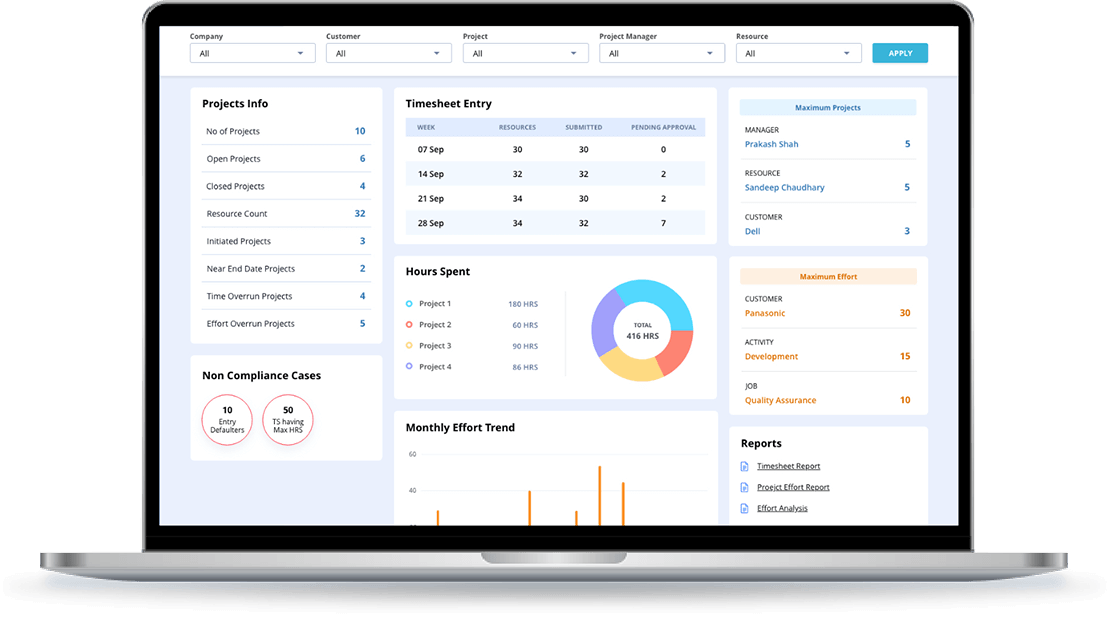Open the Customer filter dropdown

coord(388,52)
